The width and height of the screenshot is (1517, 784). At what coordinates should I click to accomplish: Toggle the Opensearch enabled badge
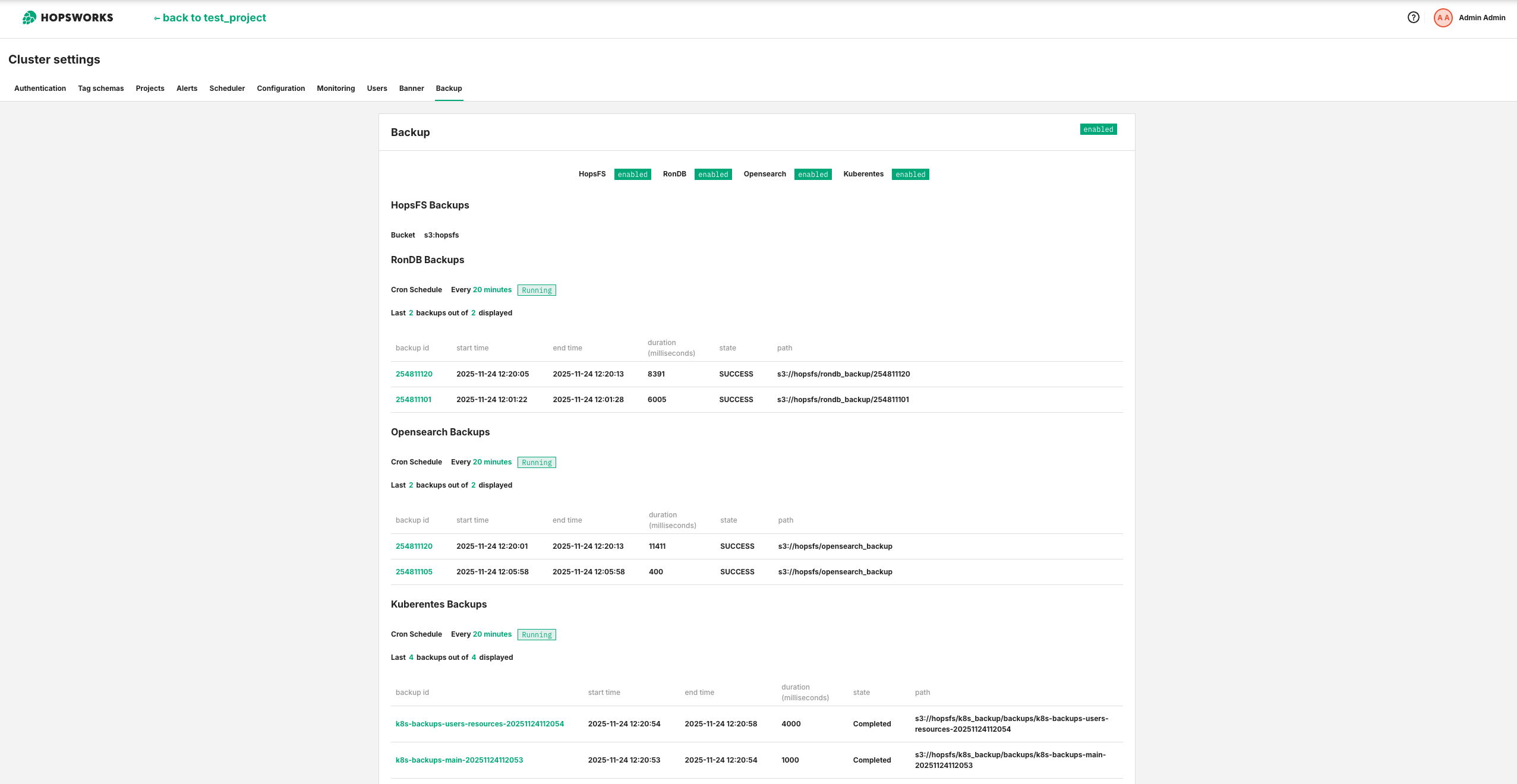(813, 174)
